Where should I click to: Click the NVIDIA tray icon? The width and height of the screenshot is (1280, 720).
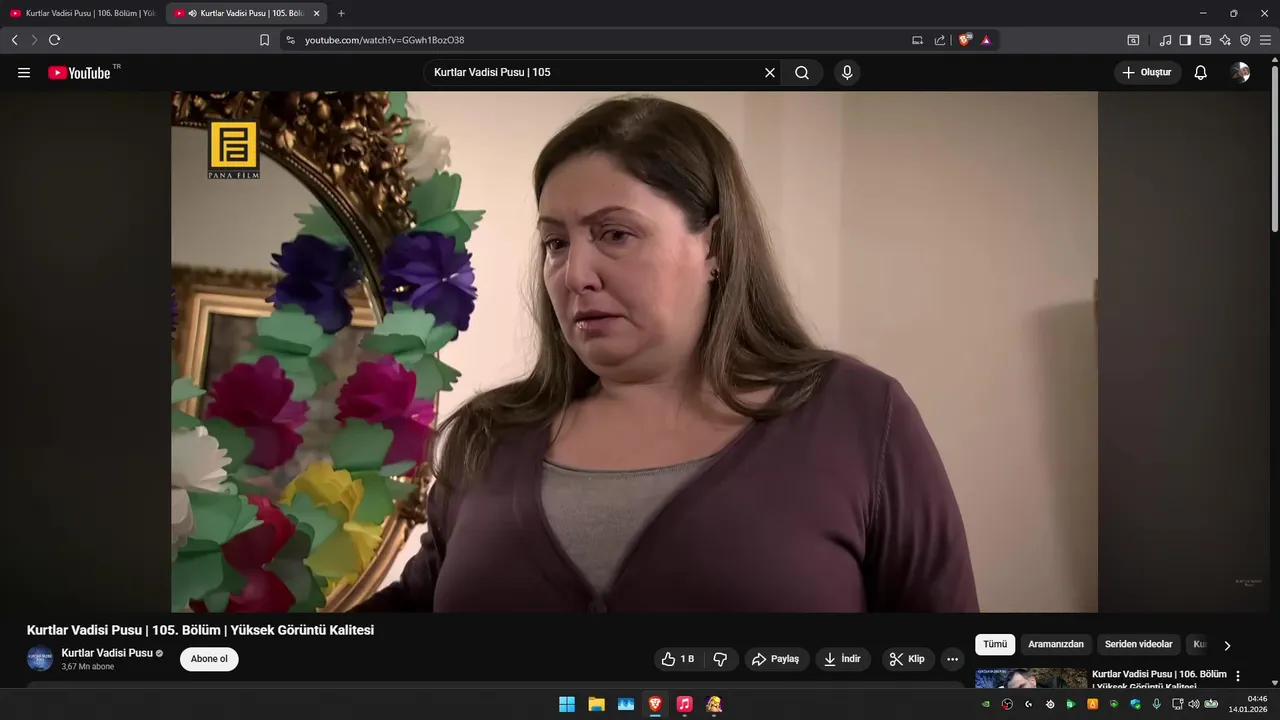tap(986, 704)
